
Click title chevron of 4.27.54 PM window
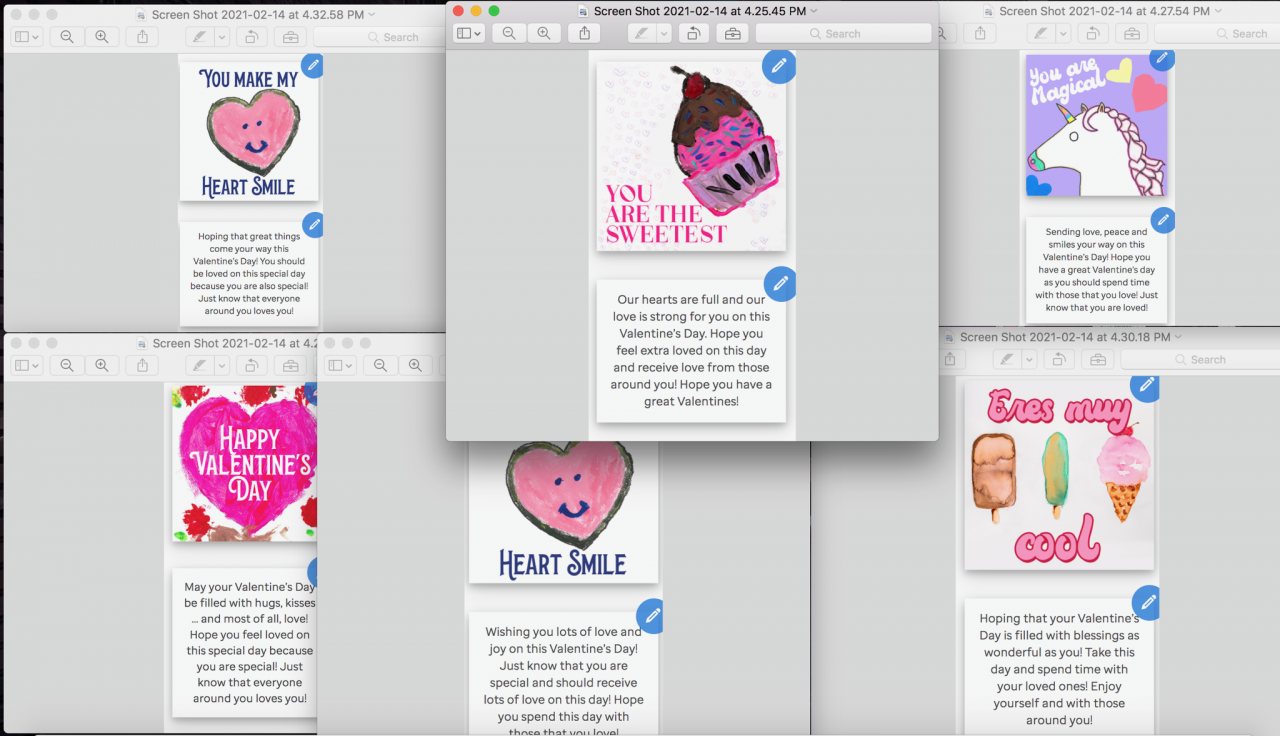point(1218,10)
